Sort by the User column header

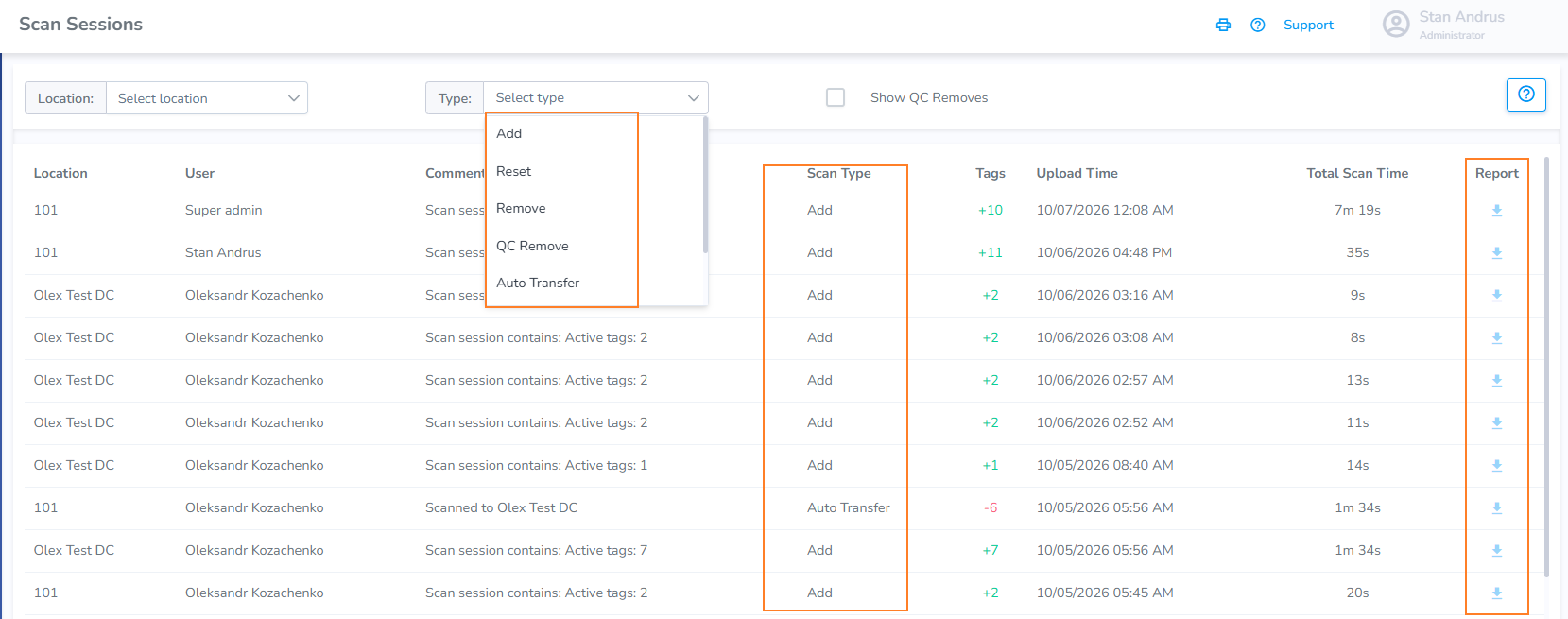pos(199,173)
